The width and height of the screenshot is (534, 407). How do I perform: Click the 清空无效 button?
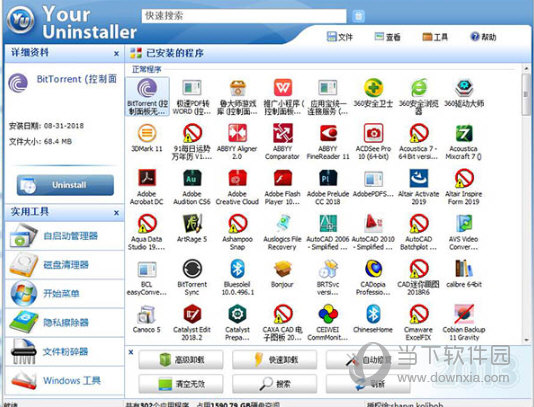click(181, 384)
